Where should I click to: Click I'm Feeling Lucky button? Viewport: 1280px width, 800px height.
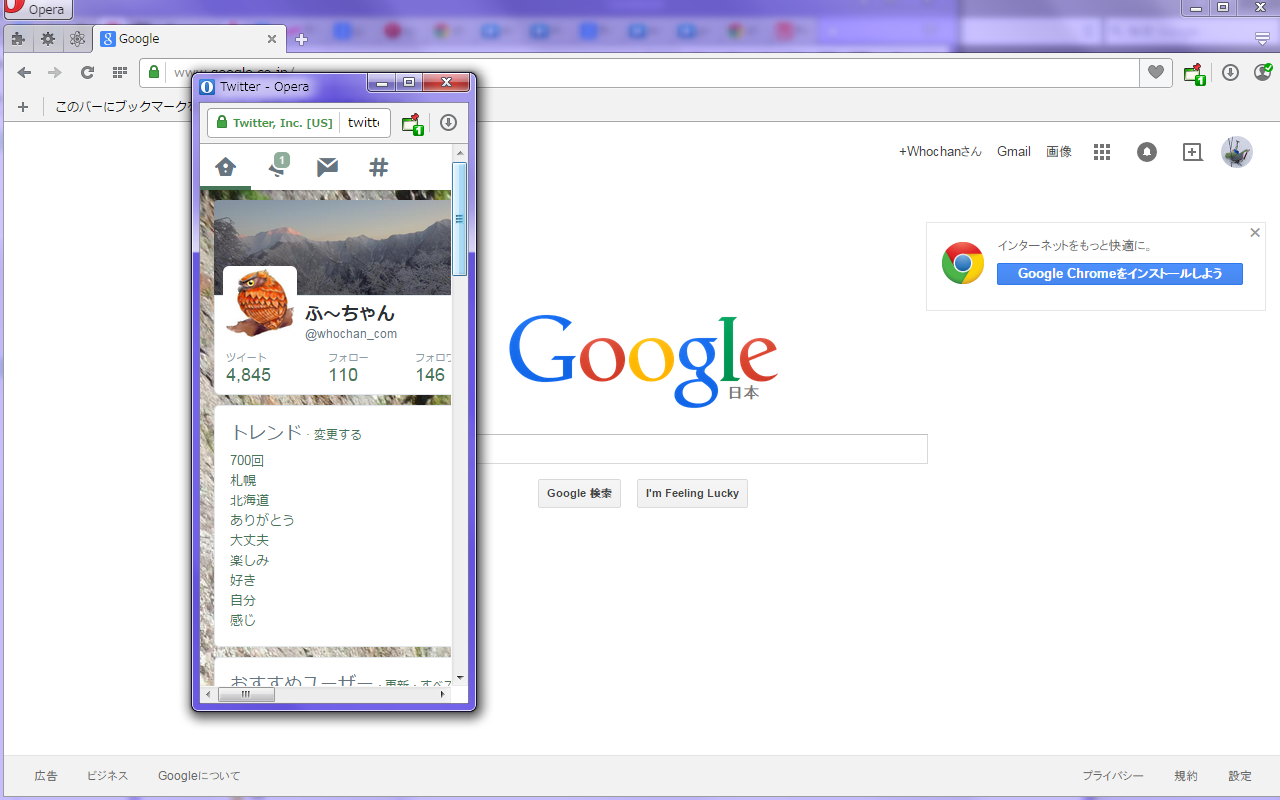click(x=692, y=493)
